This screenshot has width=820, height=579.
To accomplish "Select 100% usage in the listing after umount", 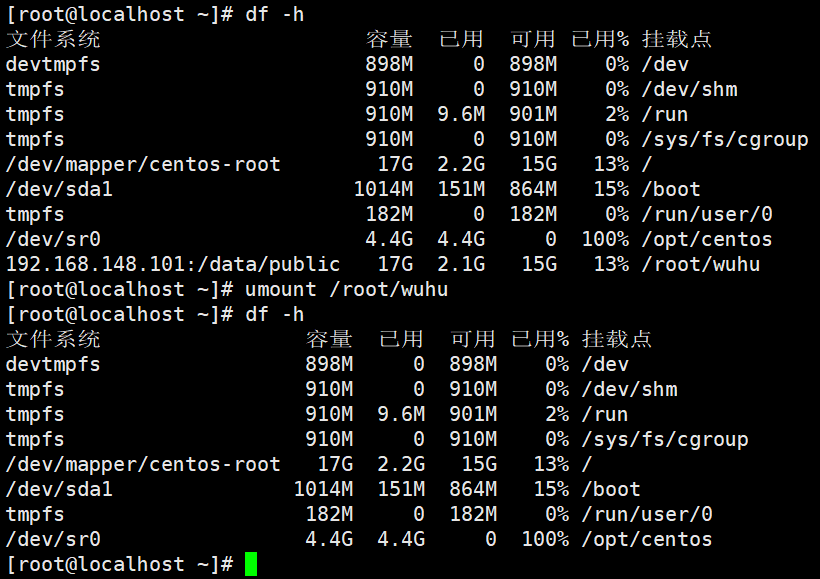I will [x=545, y=539].
